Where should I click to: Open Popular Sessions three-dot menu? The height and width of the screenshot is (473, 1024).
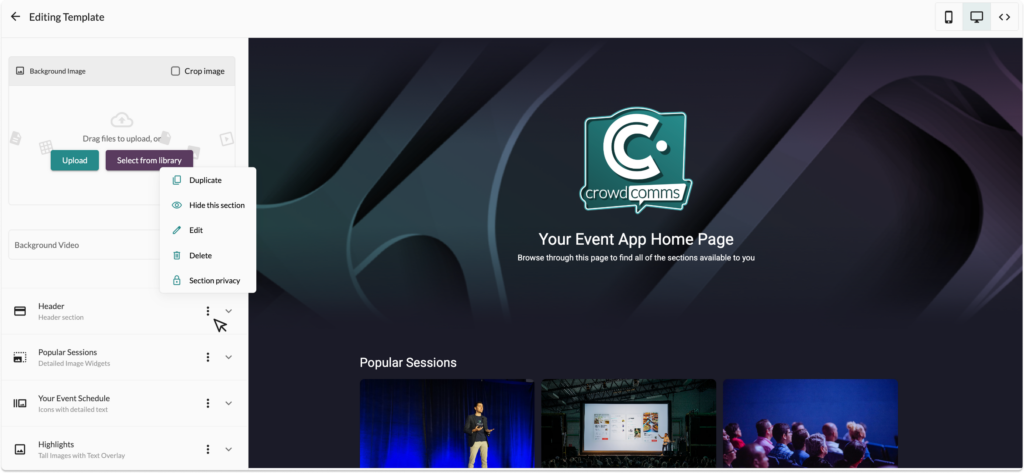[x=208, y=357]
